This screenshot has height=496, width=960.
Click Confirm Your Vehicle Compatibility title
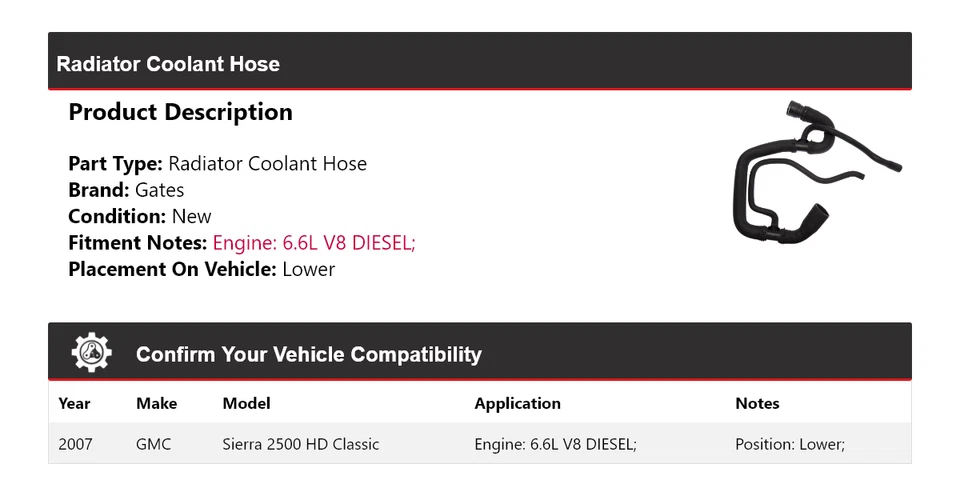tap(308, 355)
